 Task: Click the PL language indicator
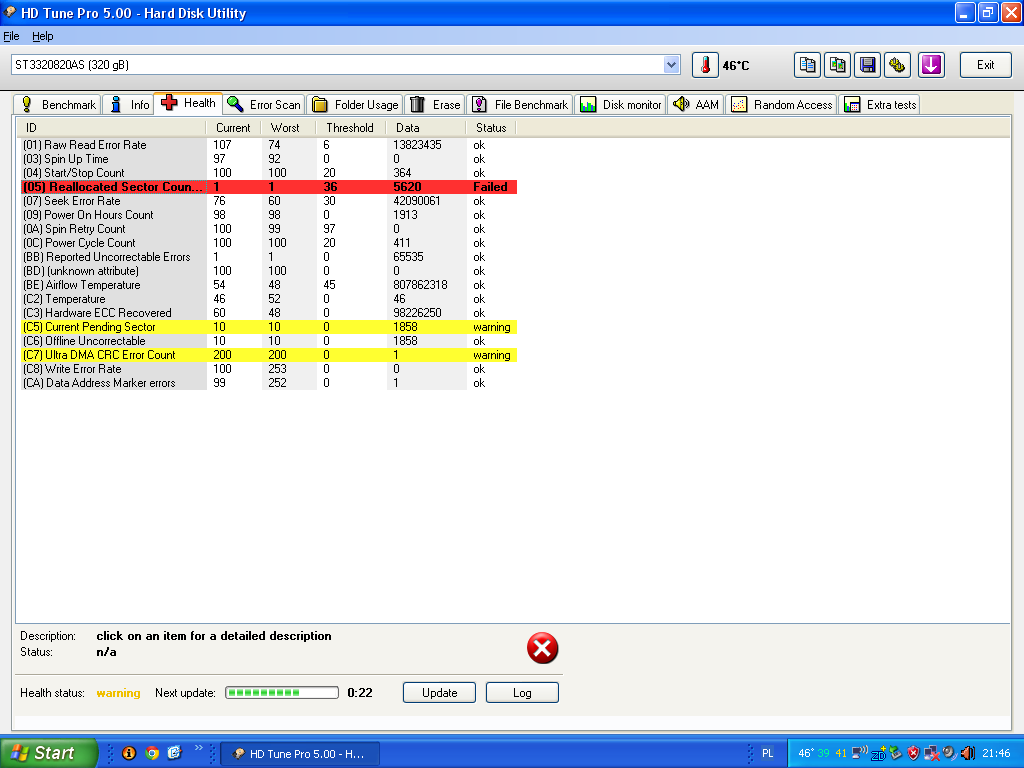[x=767, y=753]
